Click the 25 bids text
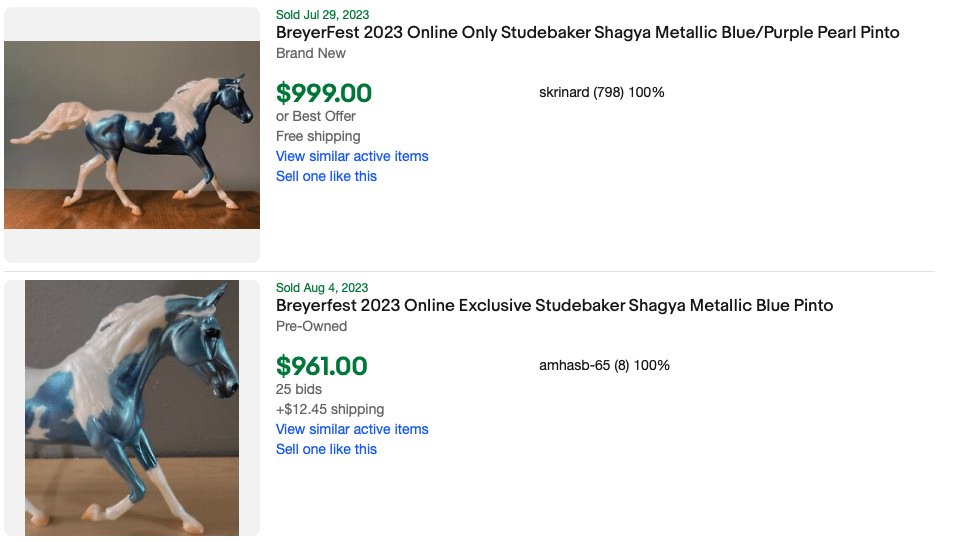Viewport: 959px width, 542px height. pos(299,389)
